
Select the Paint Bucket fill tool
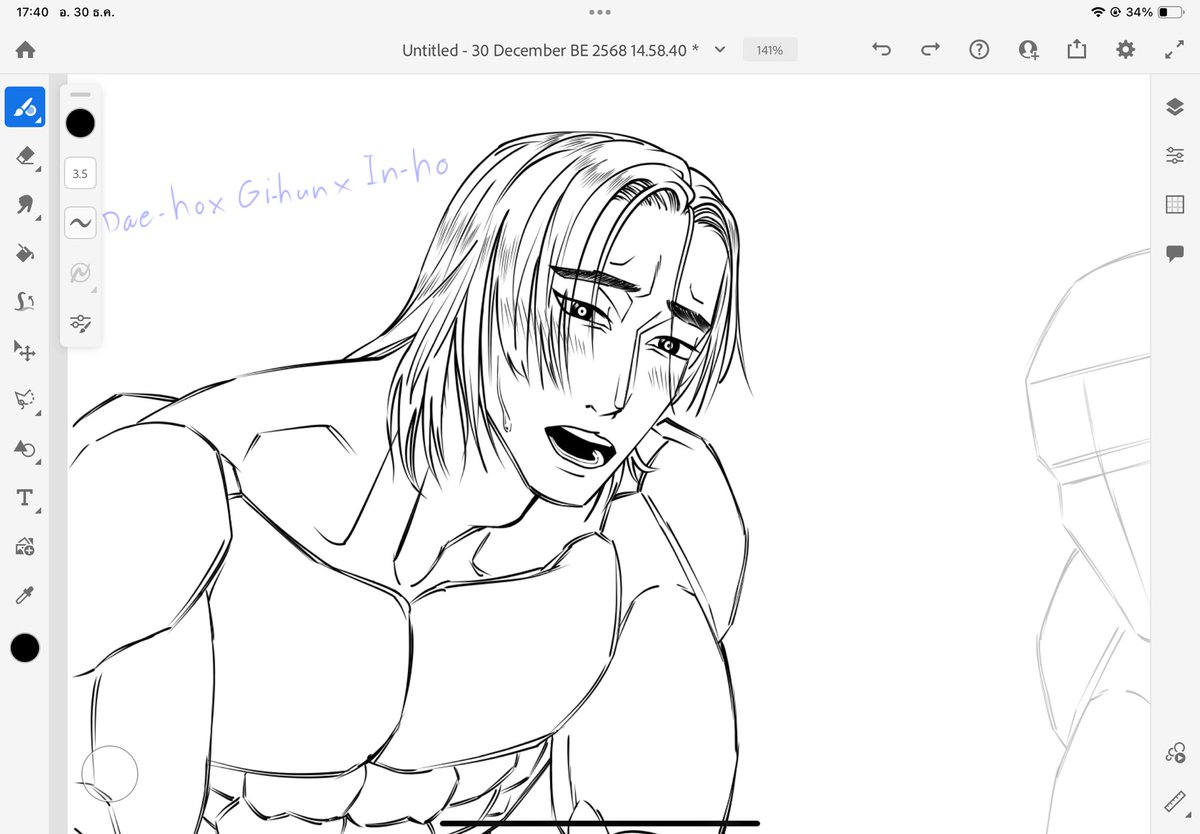[25, 253]
